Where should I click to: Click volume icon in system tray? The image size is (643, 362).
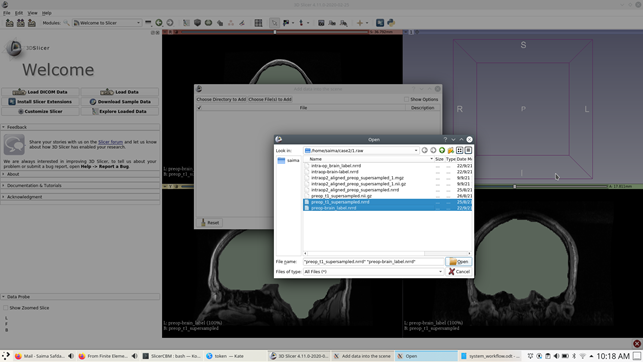click(556, 356)
